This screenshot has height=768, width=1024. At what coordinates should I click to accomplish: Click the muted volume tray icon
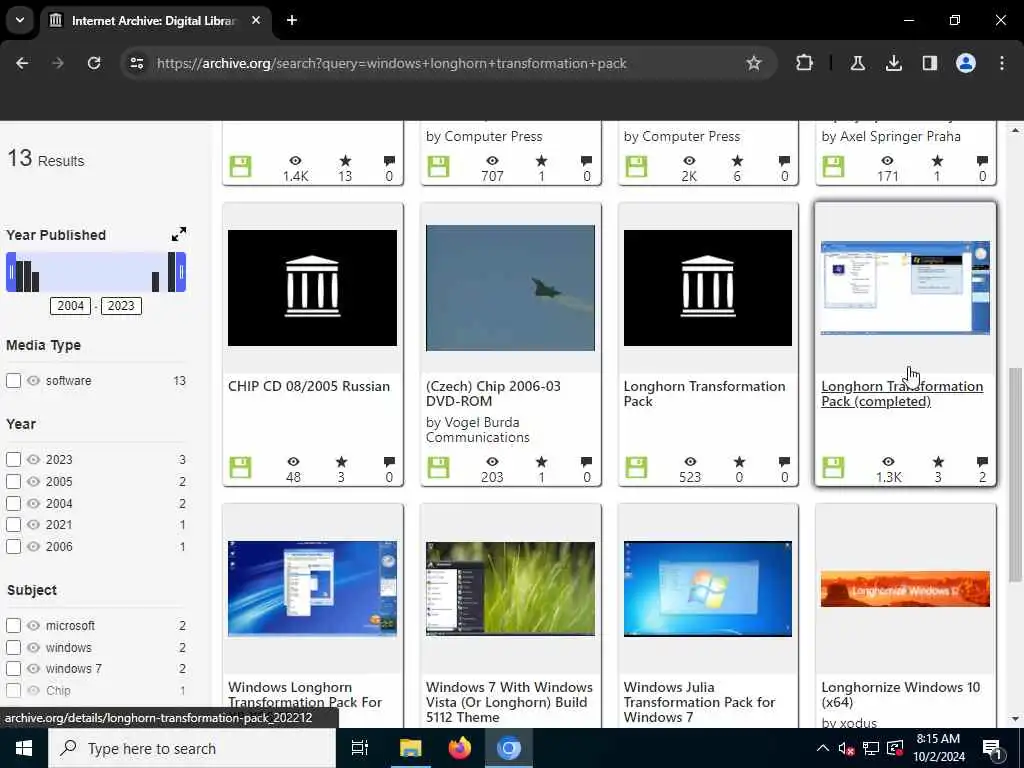click(846, 748)
